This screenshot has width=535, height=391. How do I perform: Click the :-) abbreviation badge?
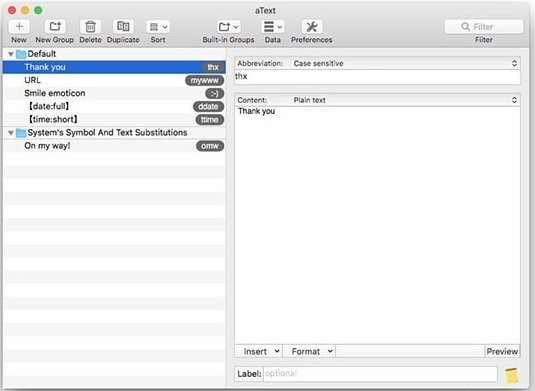[x=214, y=93]
